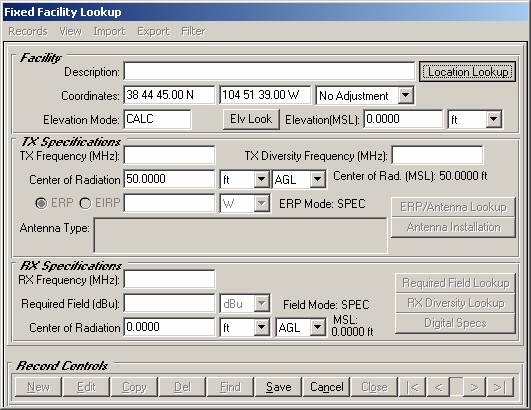This screenshot has width=531, height=410.
Task: Expand the Elevation(MSL) ft unit dropdown
Action: click(x=493, y=119)
